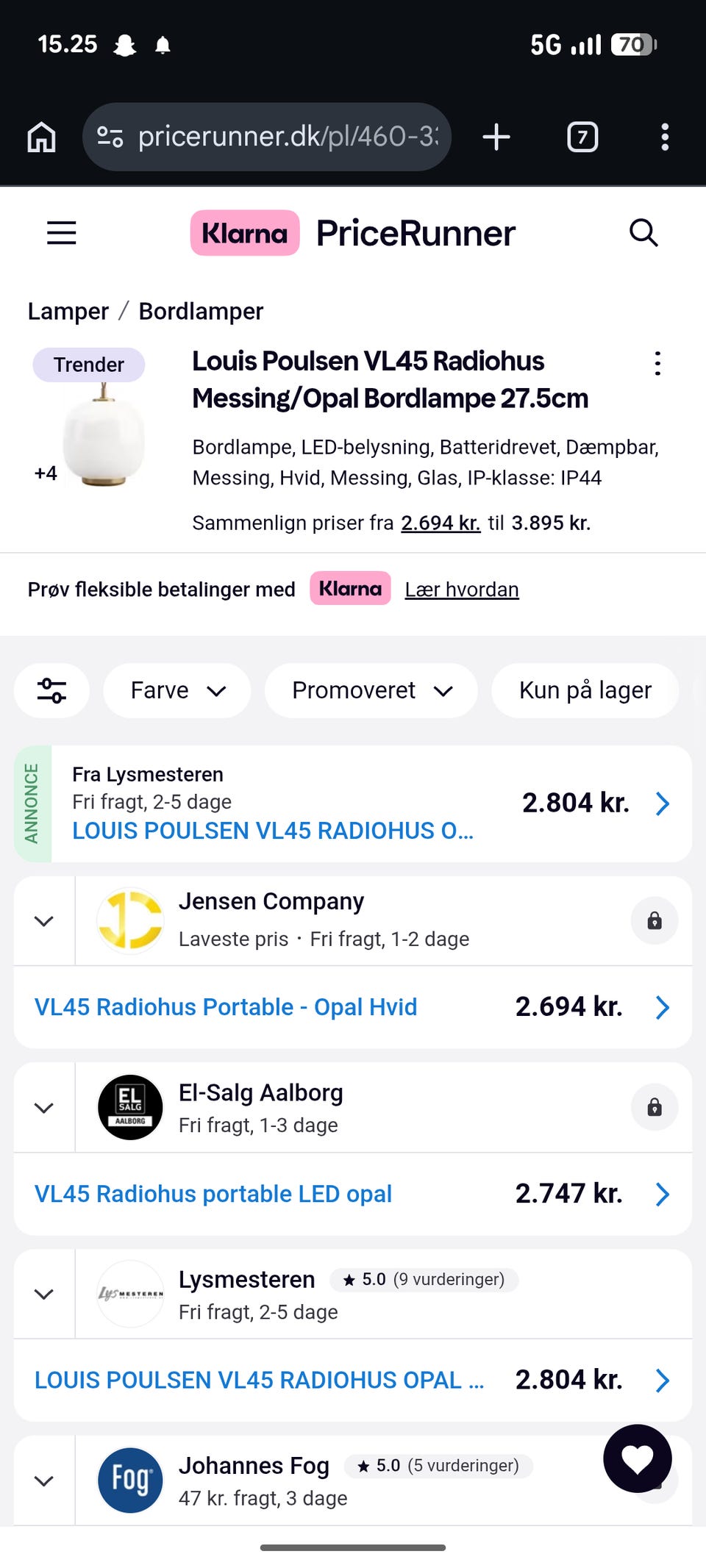This screenshot has width=706, height=1568.
Task: Open VL45 Radiohus Portable - Opal Hvid offer
Action: [x=226, y=1007]
